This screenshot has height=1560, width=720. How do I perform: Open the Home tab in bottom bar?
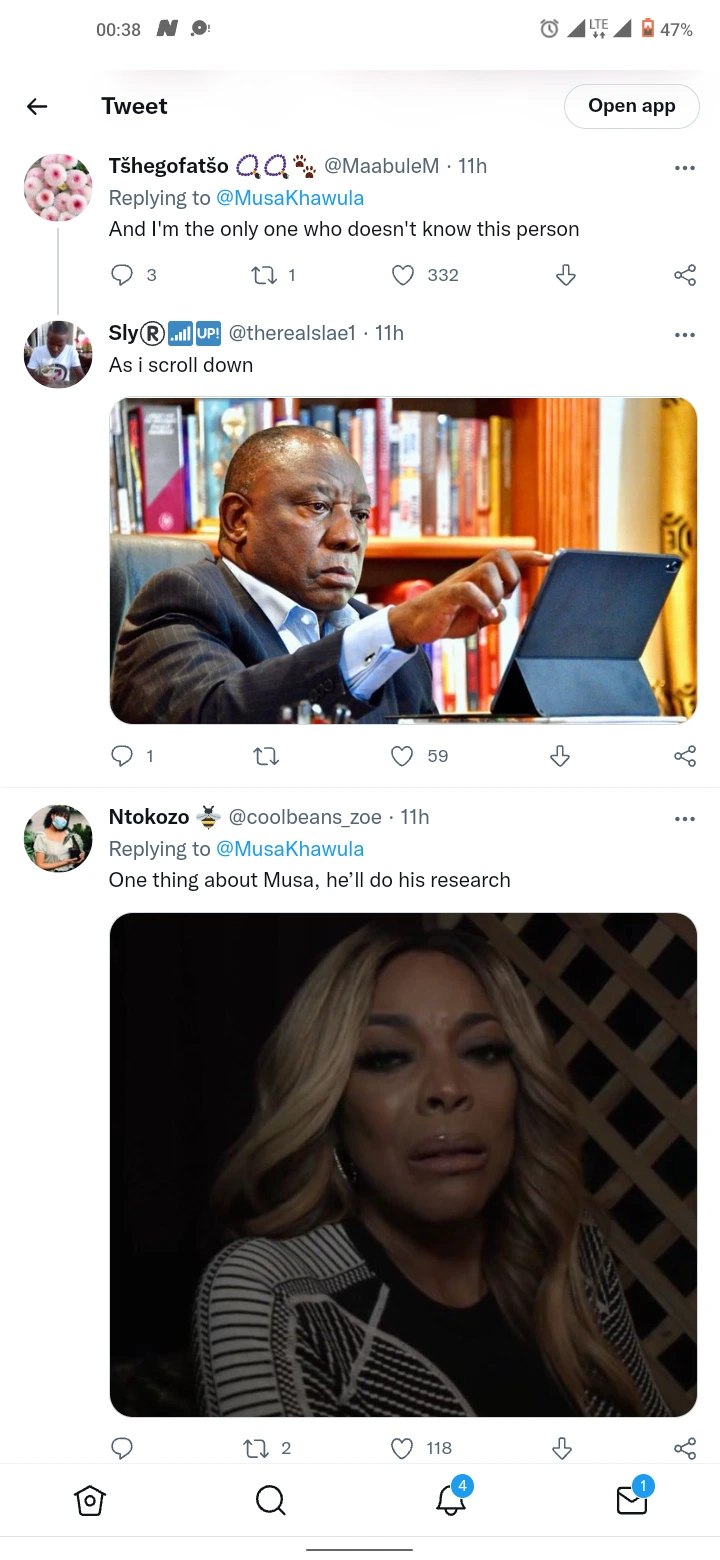point(90,1500)
